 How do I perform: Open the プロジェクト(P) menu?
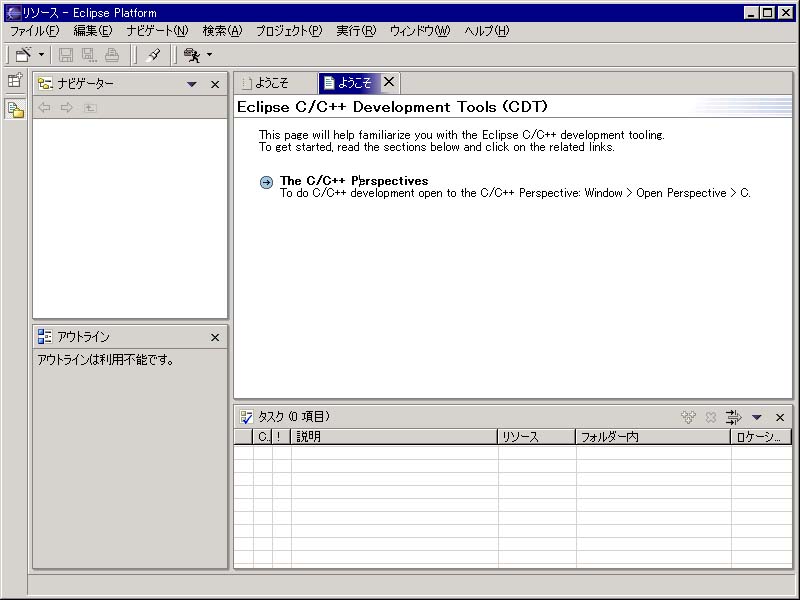pos(289,31)
